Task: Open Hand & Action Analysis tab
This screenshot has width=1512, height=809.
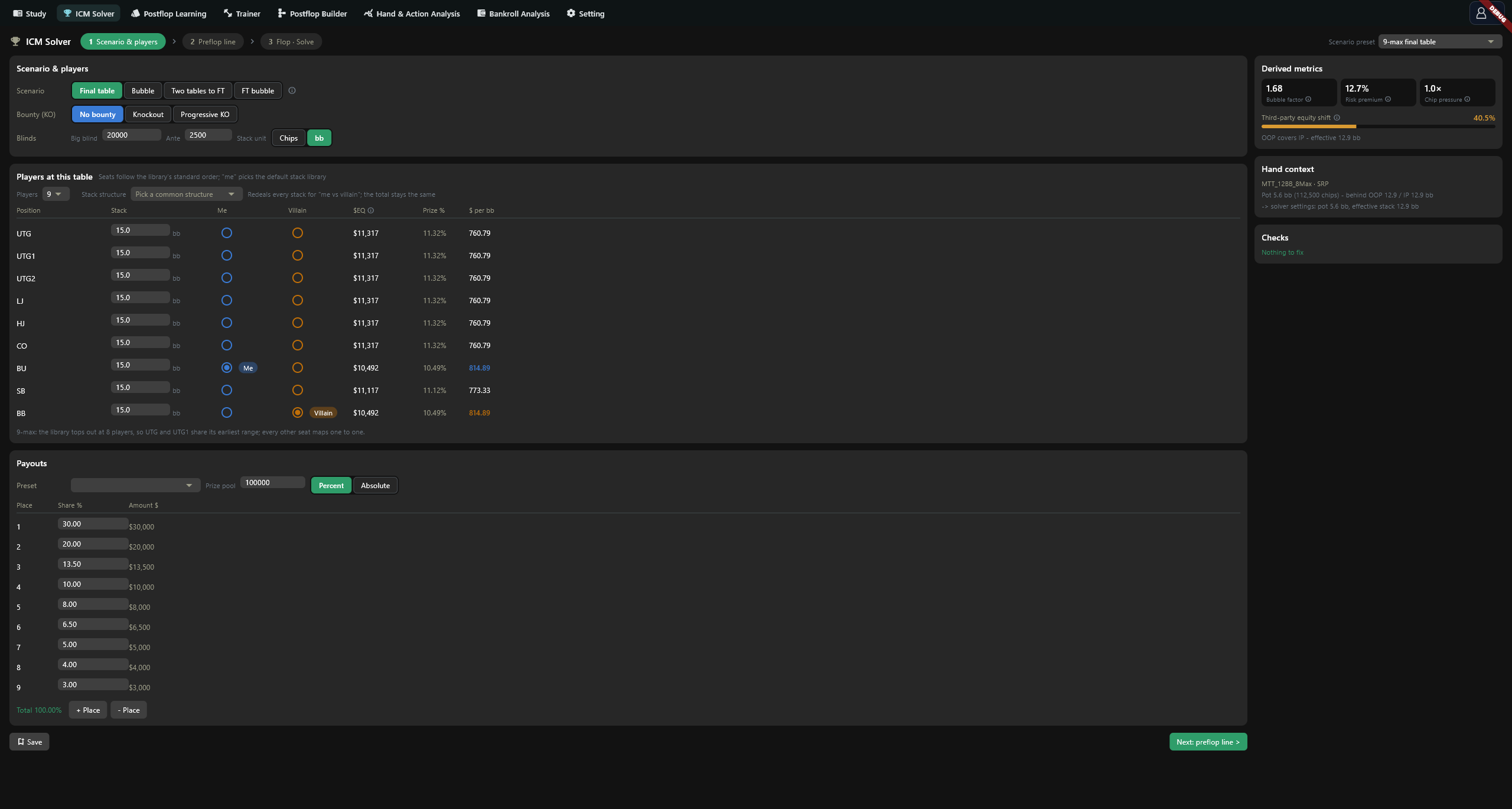Action: 412,13
